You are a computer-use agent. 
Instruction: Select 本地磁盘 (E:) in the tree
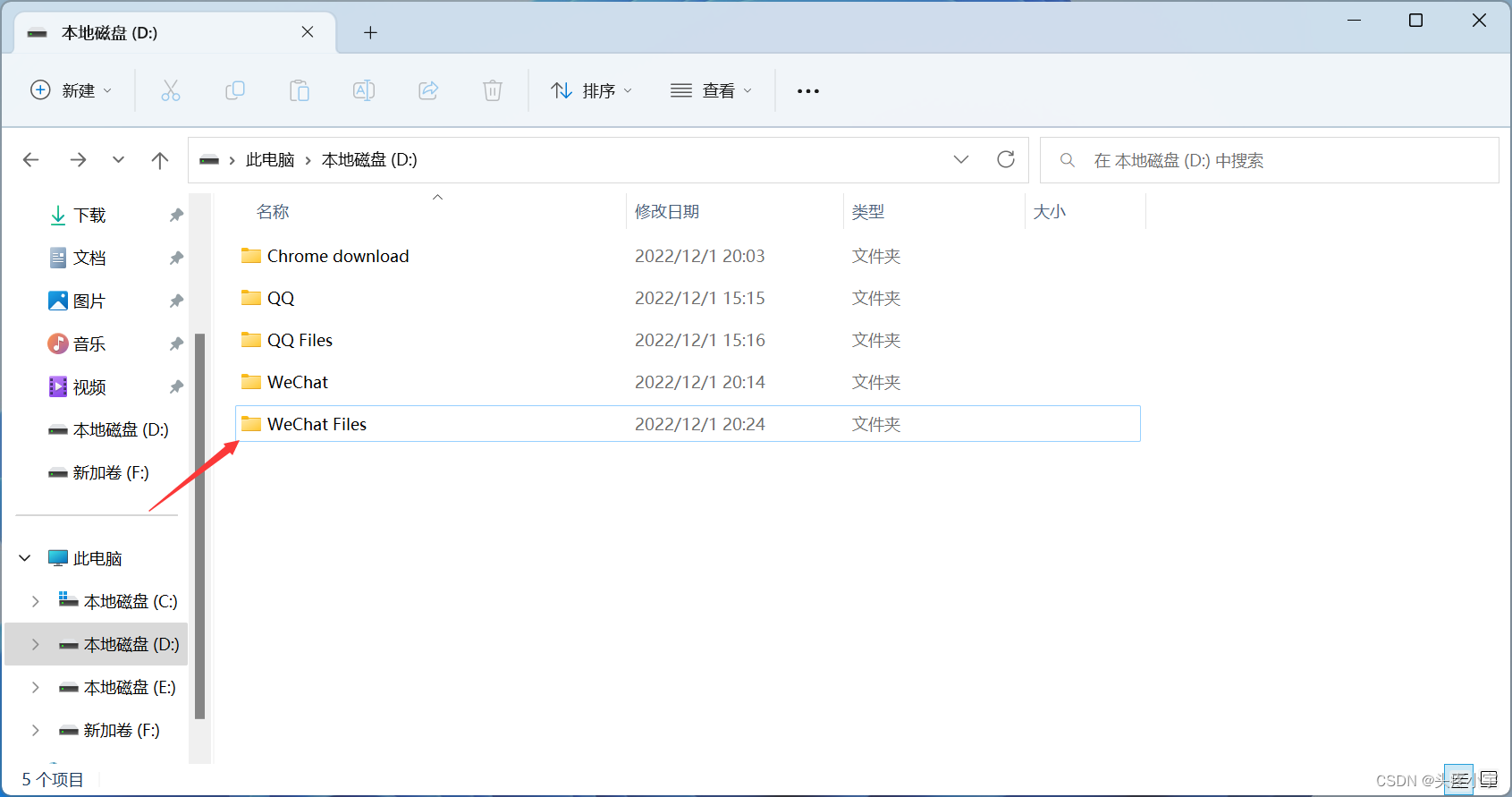tap(130, 687)
